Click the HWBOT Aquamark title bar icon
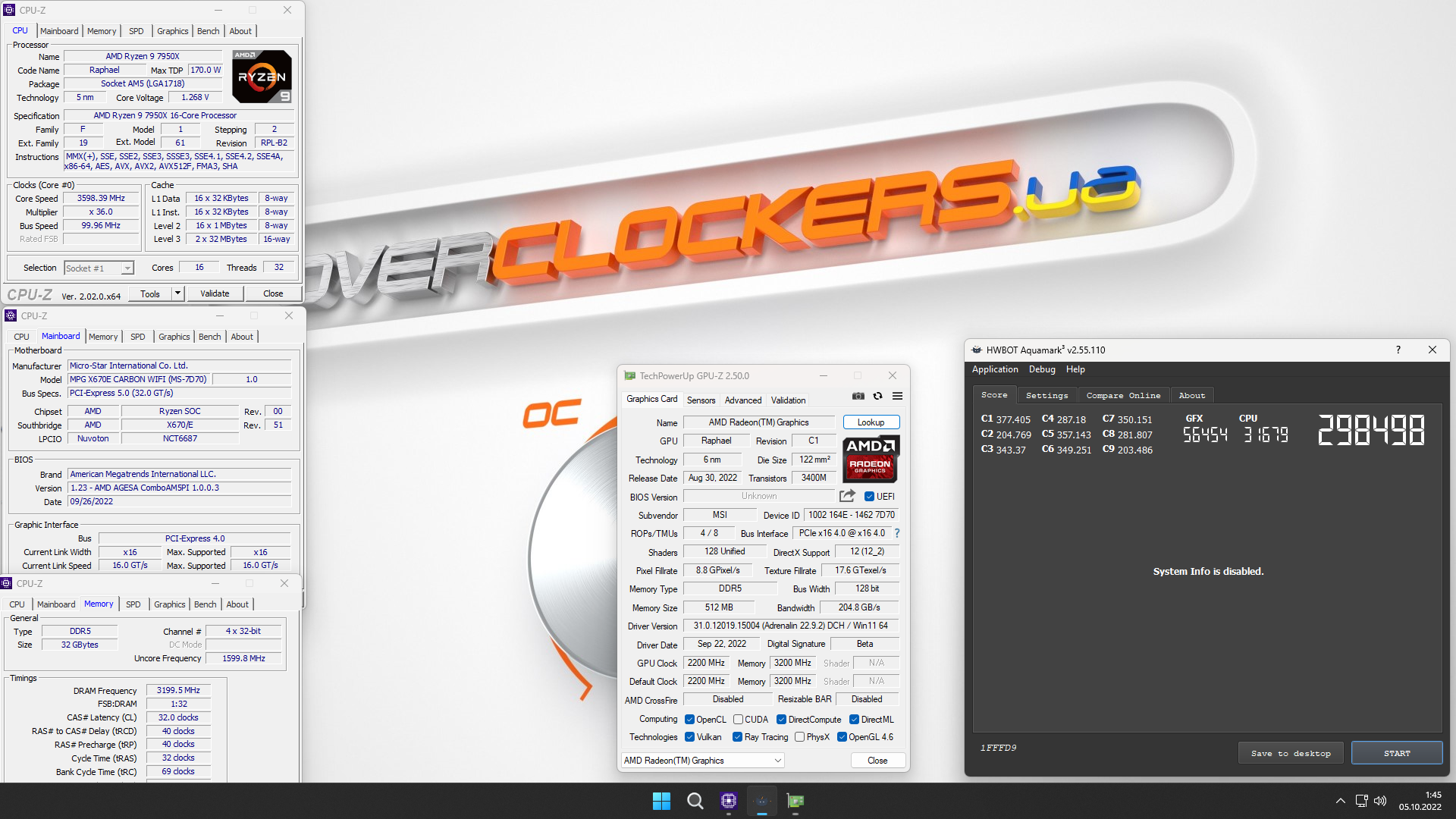This screenshot has width=1456, height=819. (x=977, y=350)
